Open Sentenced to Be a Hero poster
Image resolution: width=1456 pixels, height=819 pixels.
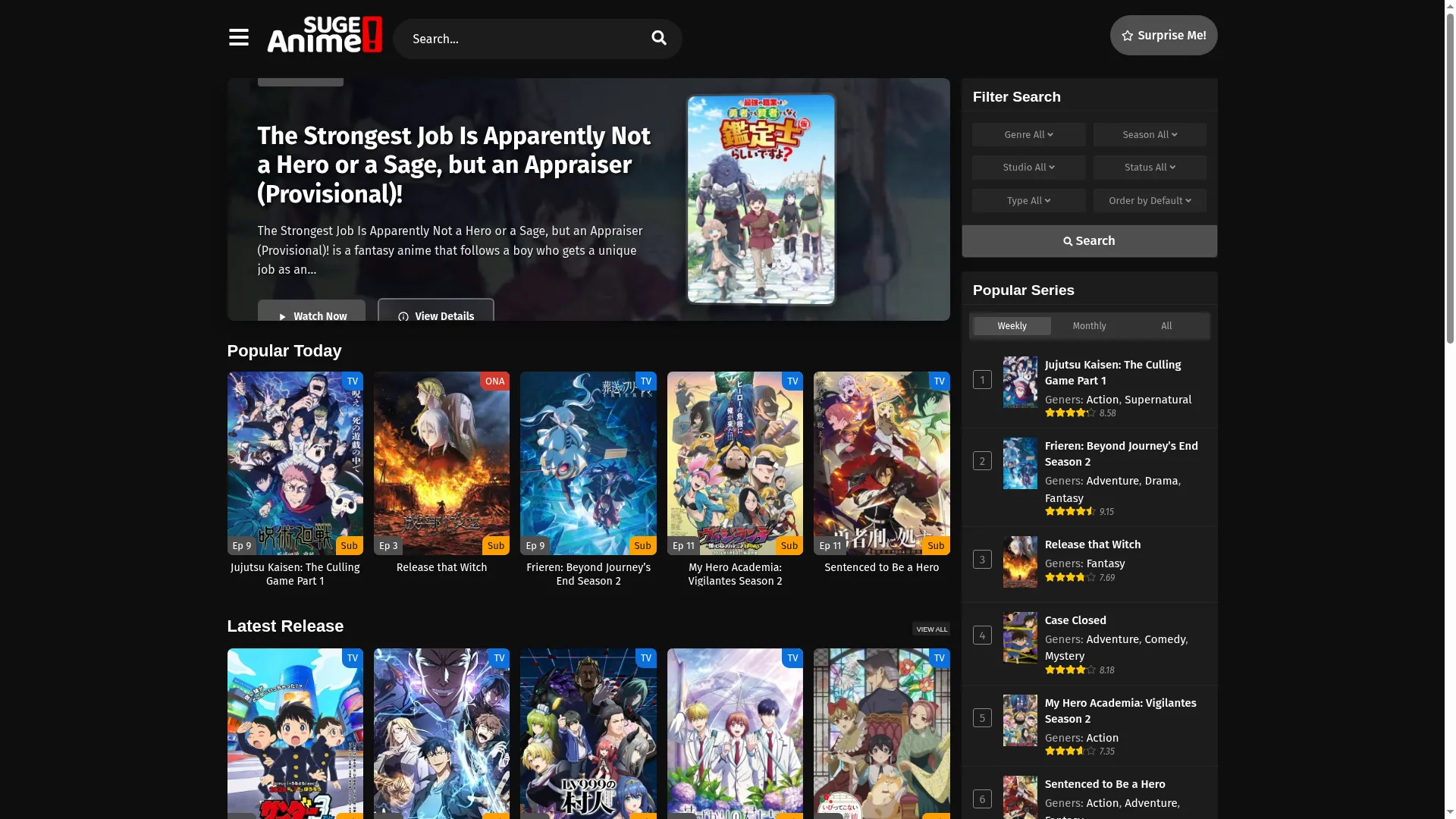881,463
